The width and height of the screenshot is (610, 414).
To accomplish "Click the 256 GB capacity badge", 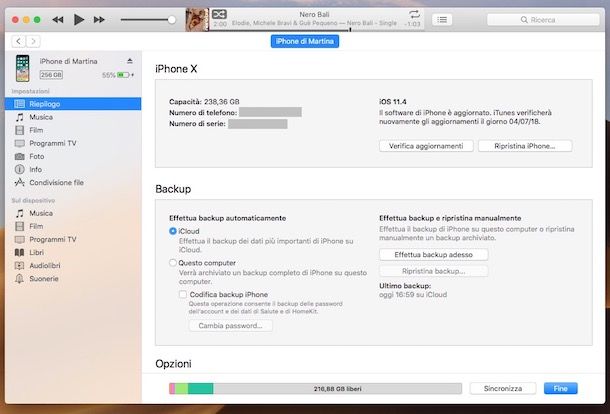I will pos(51,75).
